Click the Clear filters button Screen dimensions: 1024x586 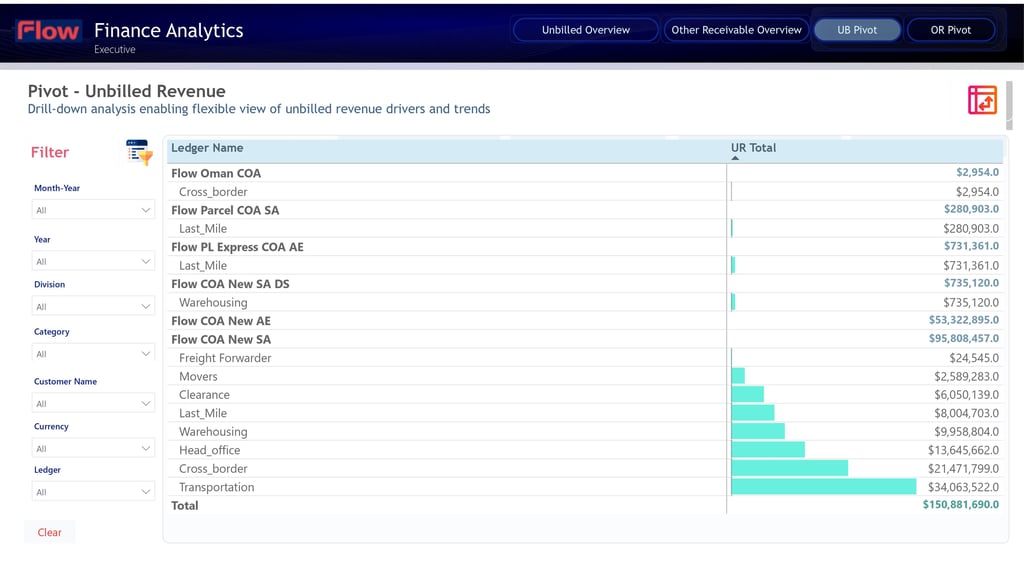coord(50,532)
